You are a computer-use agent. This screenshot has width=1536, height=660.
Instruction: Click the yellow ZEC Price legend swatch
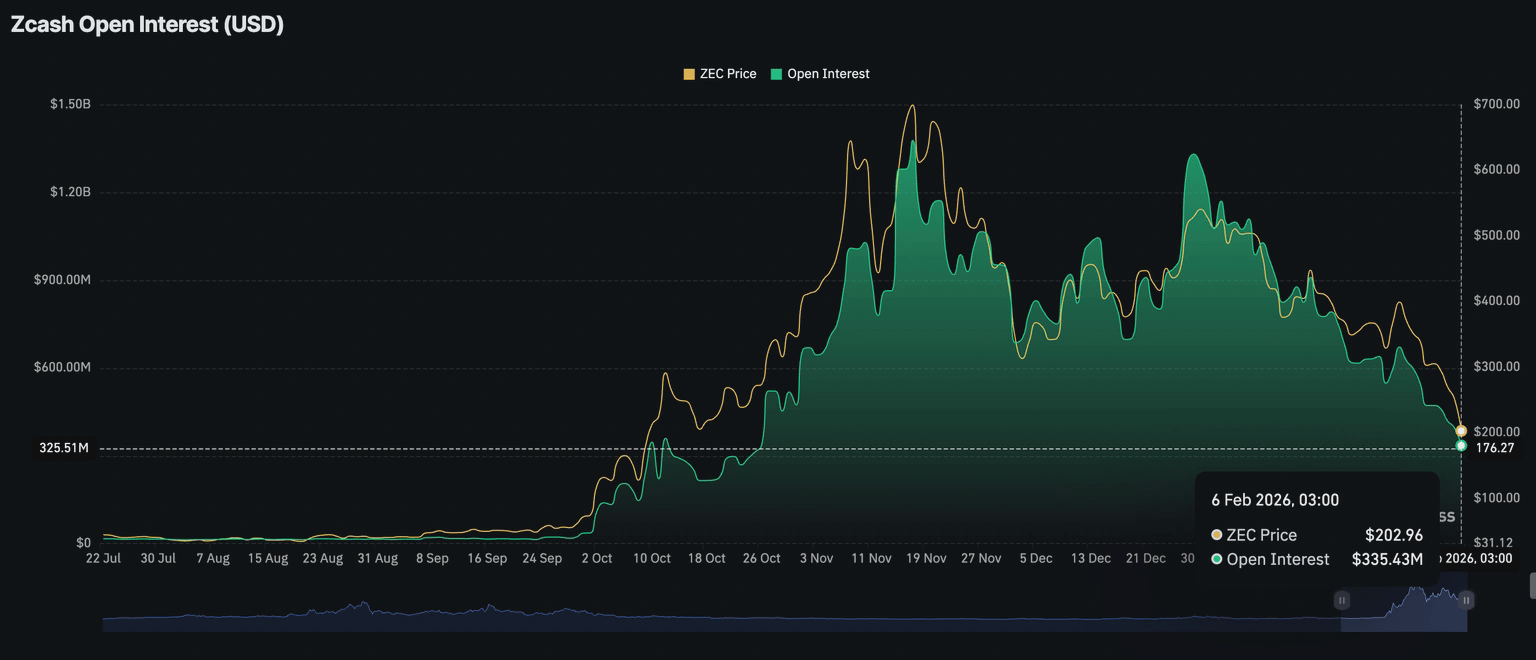click(689, 74)
